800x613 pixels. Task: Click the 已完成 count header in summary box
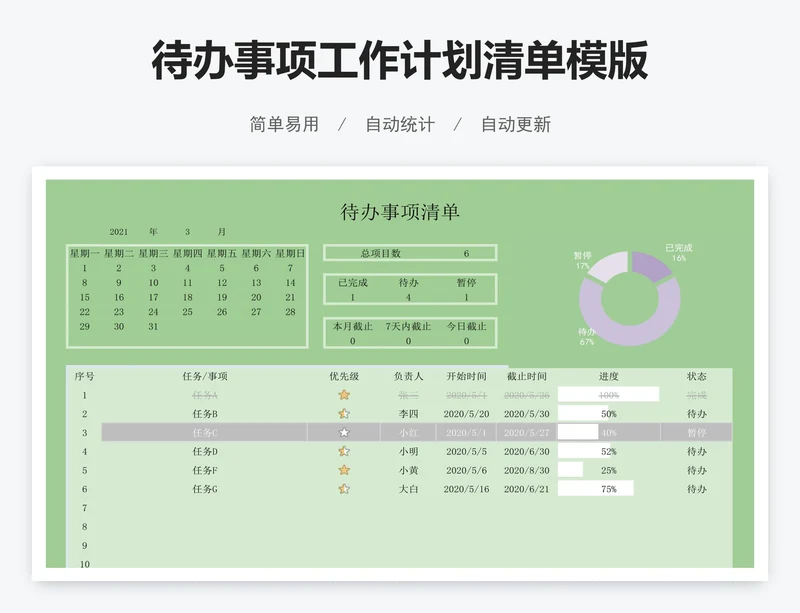(353, 282)
